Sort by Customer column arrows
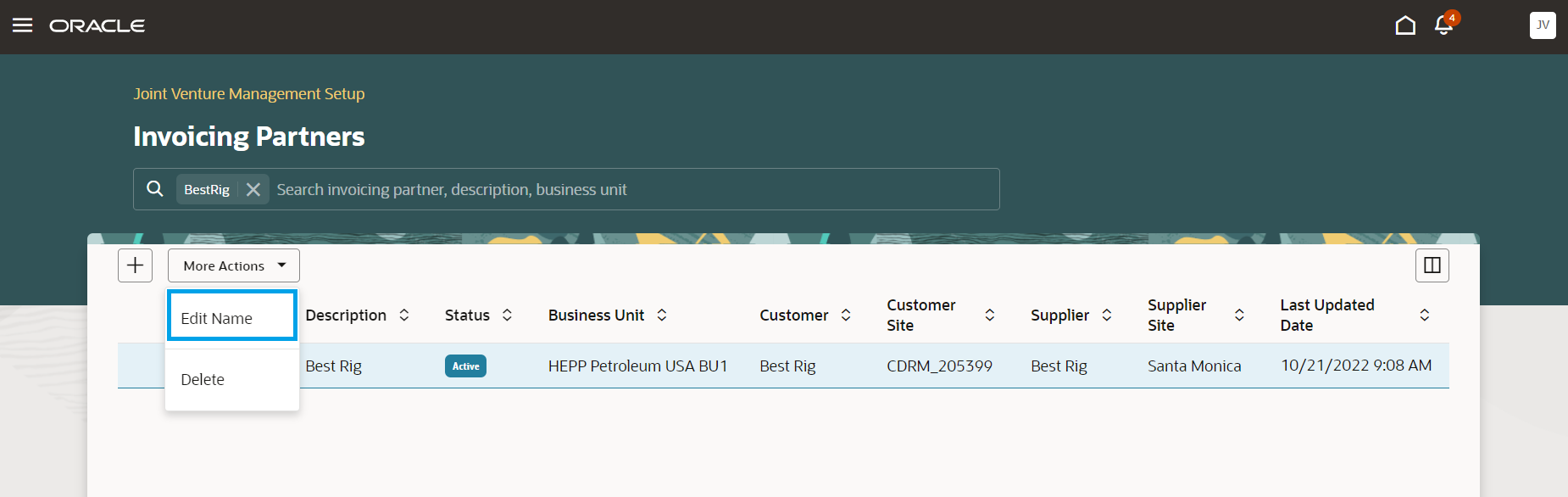Image resolution: width=1568 pixels, height=497 pixels. [846, 315]
